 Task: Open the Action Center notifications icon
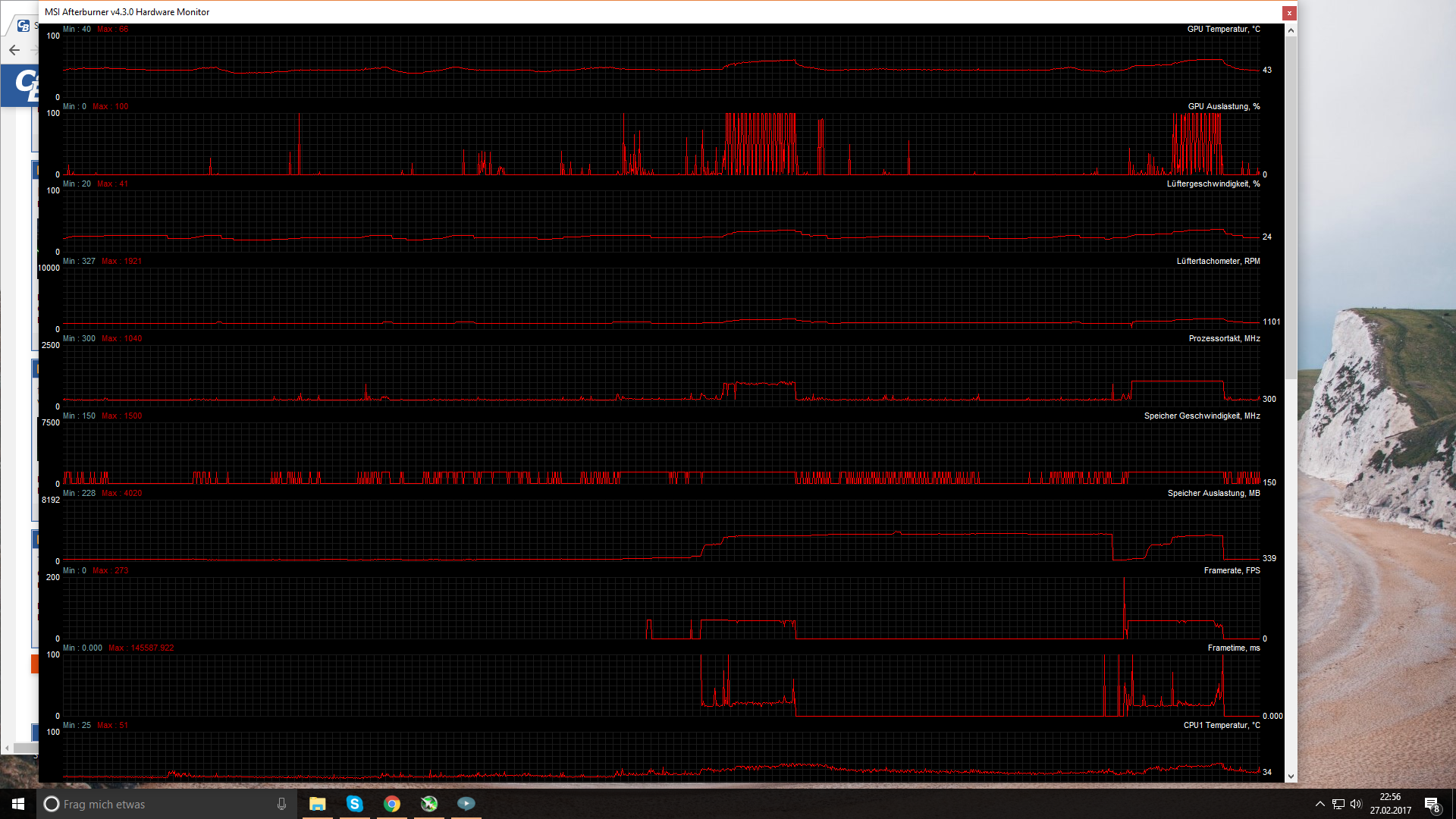[x=1431, y=804]
